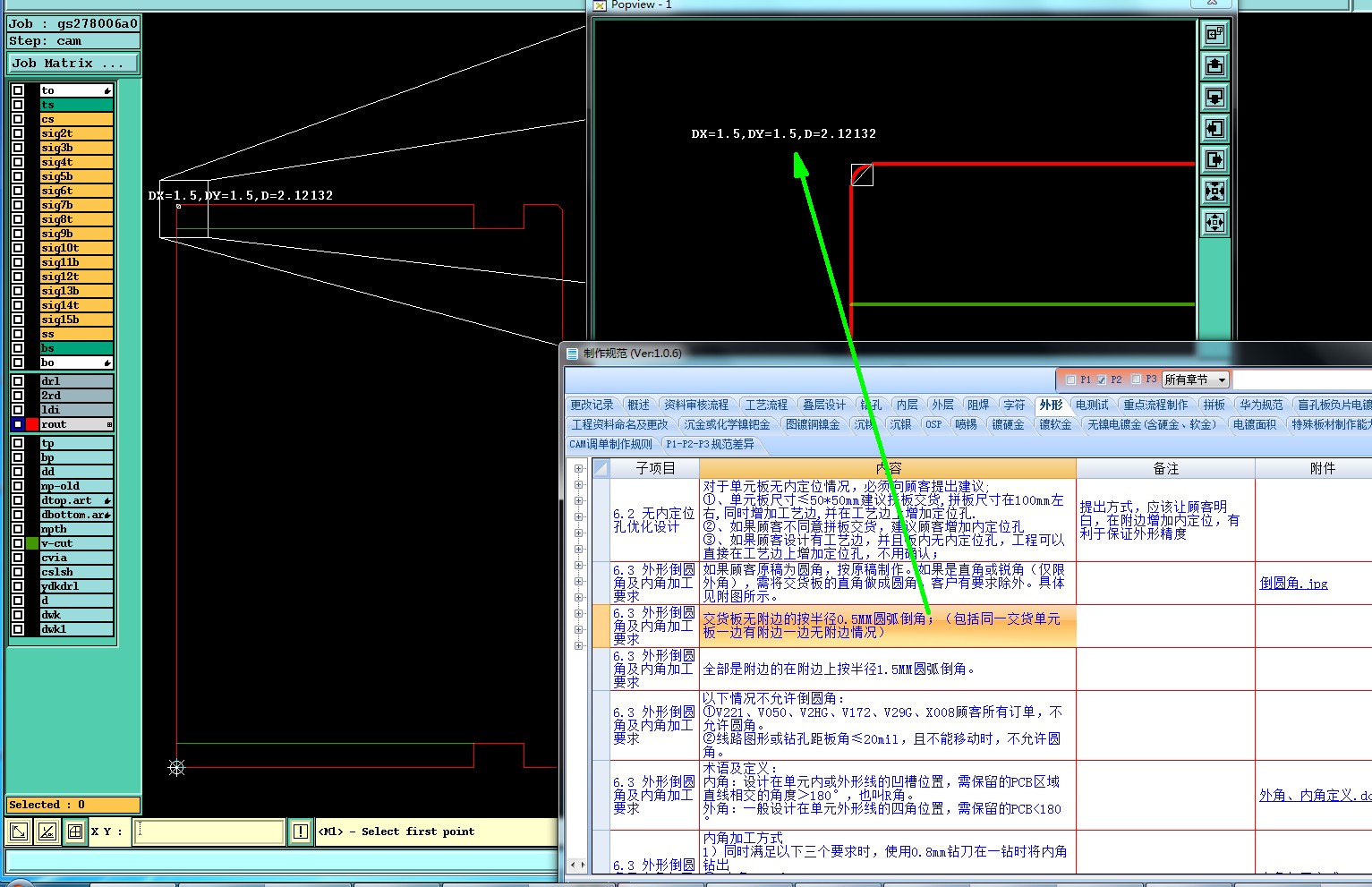Pan Popview down with the down-arrow icon

point(1214,98)
